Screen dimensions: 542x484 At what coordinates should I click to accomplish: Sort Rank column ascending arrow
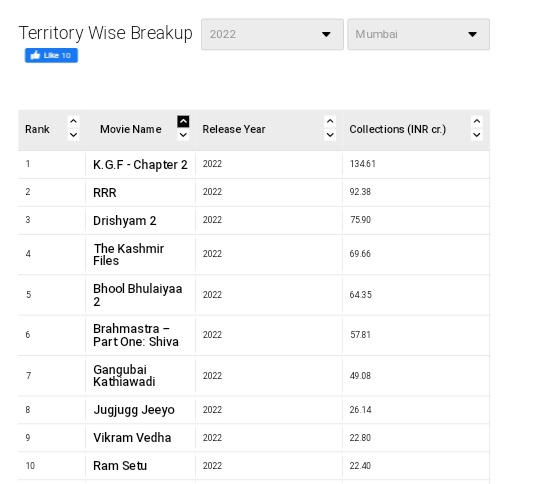73,121
